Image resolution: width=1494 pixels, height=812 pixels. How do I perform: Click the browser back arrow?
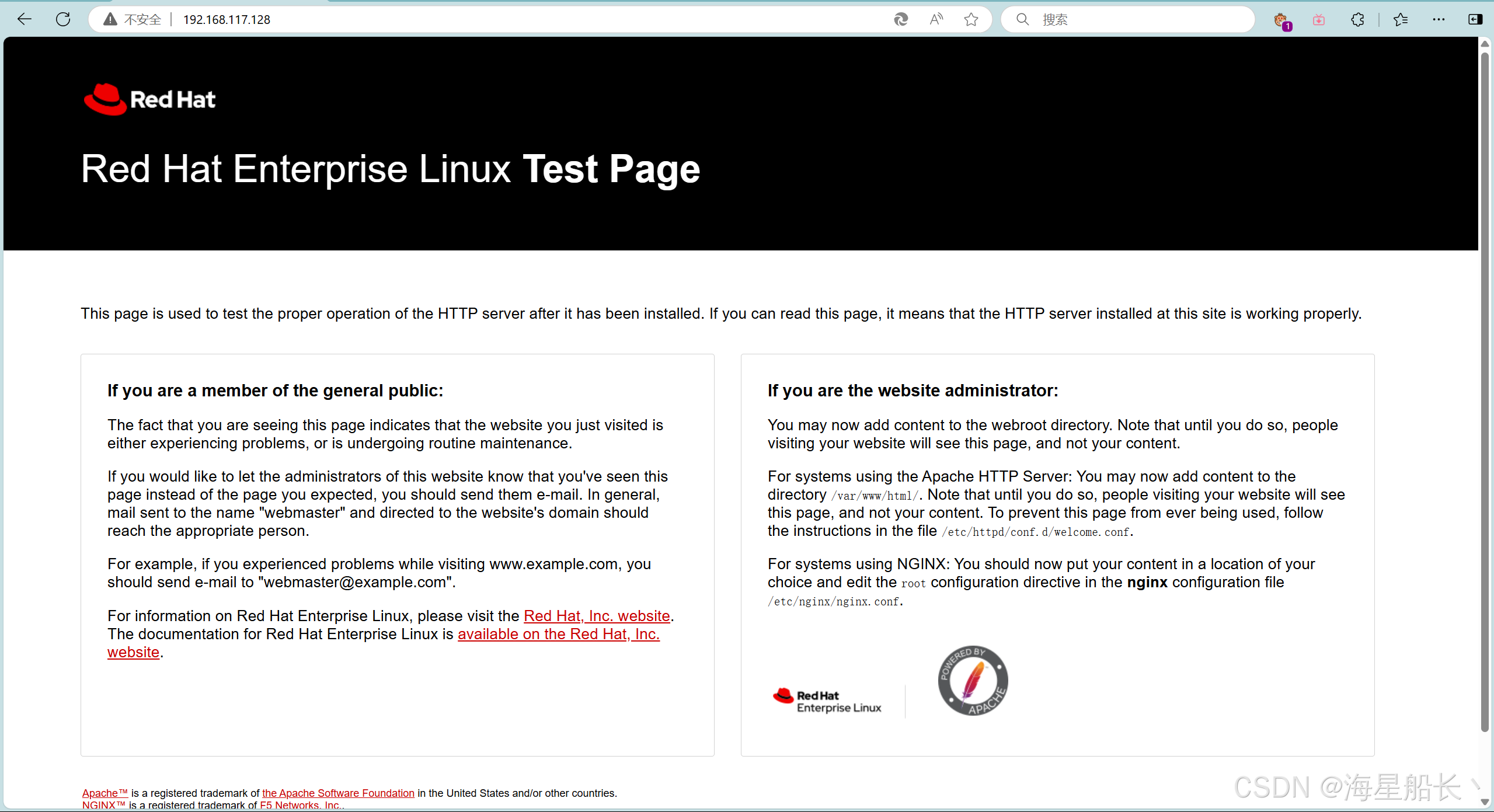(25, 19)
